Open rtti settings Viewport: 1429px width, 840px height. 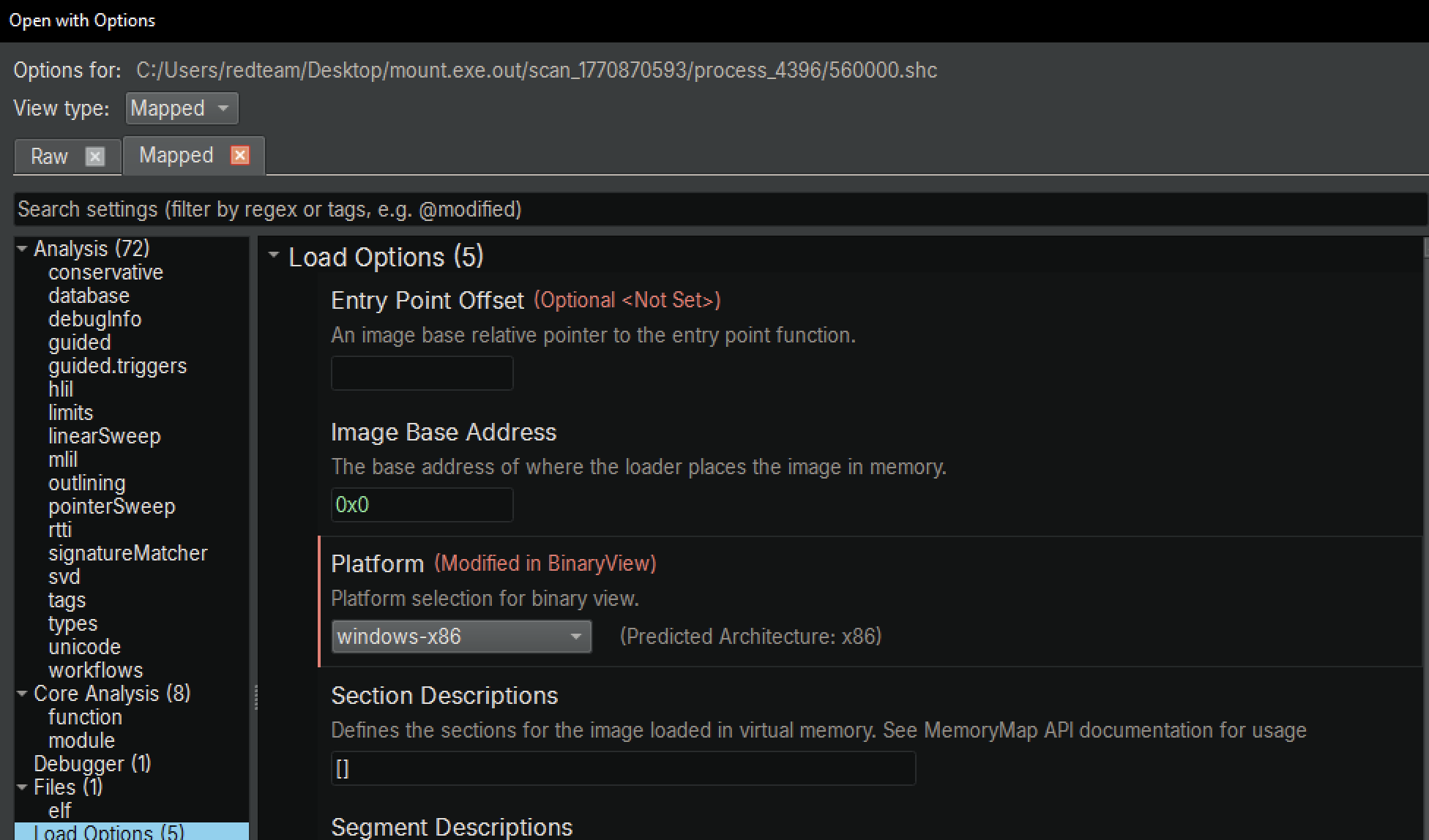(60, 530)
